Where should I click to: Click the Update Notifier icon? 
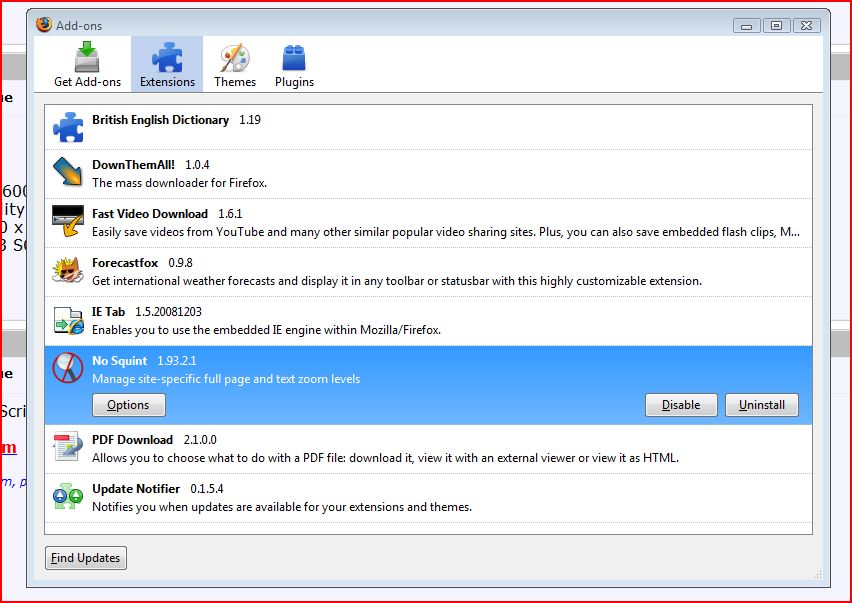(68, 495)
